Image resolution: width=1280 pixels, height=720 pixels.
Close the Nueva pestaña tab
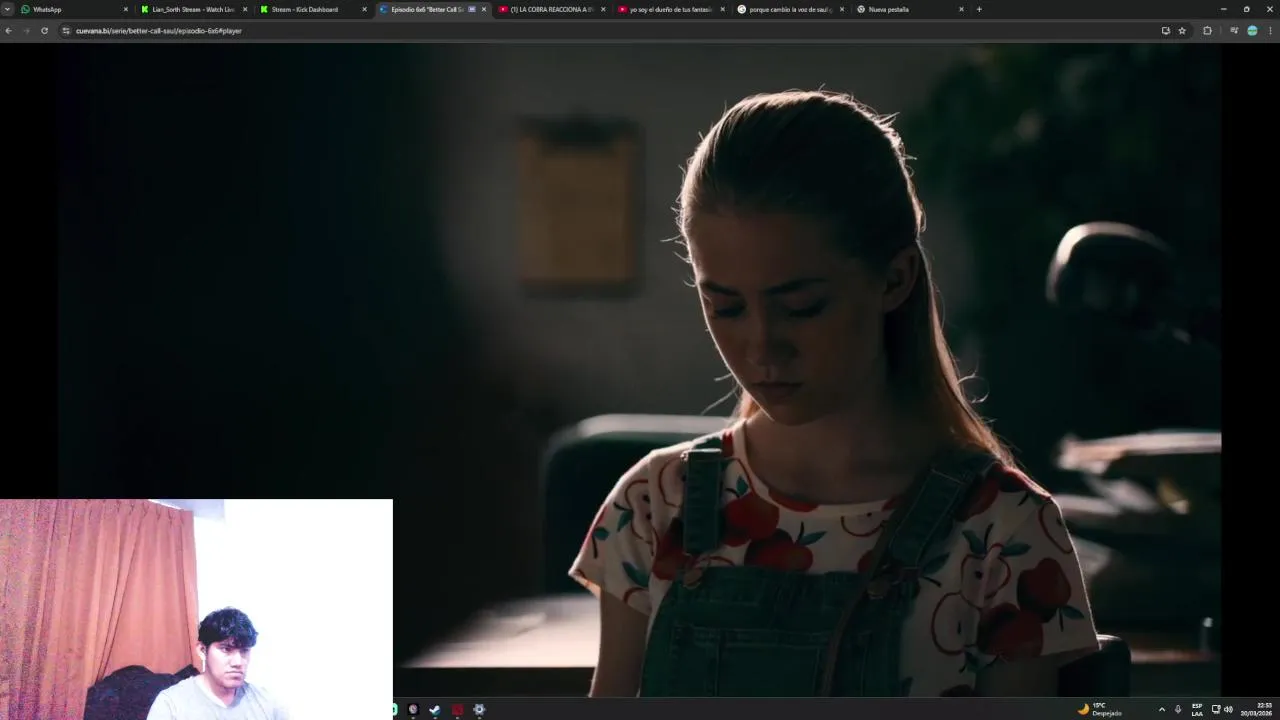point(961,9)
